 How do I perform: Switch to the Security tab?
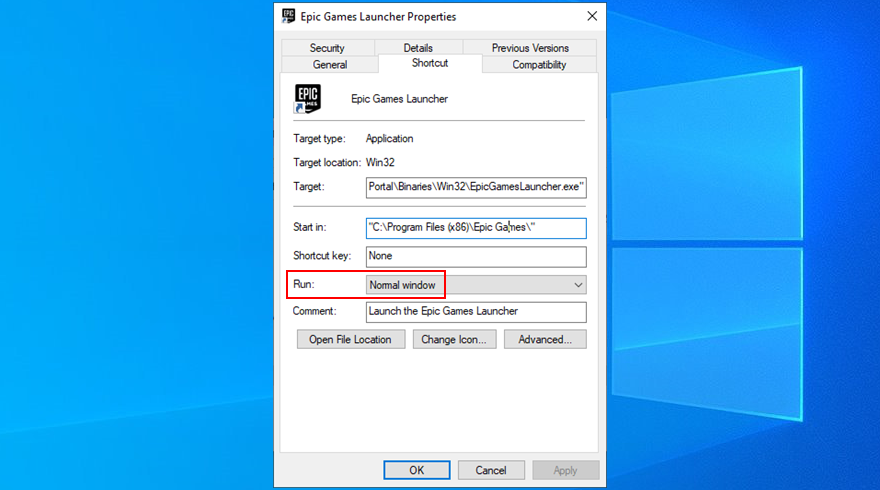[x=327, y=47]
